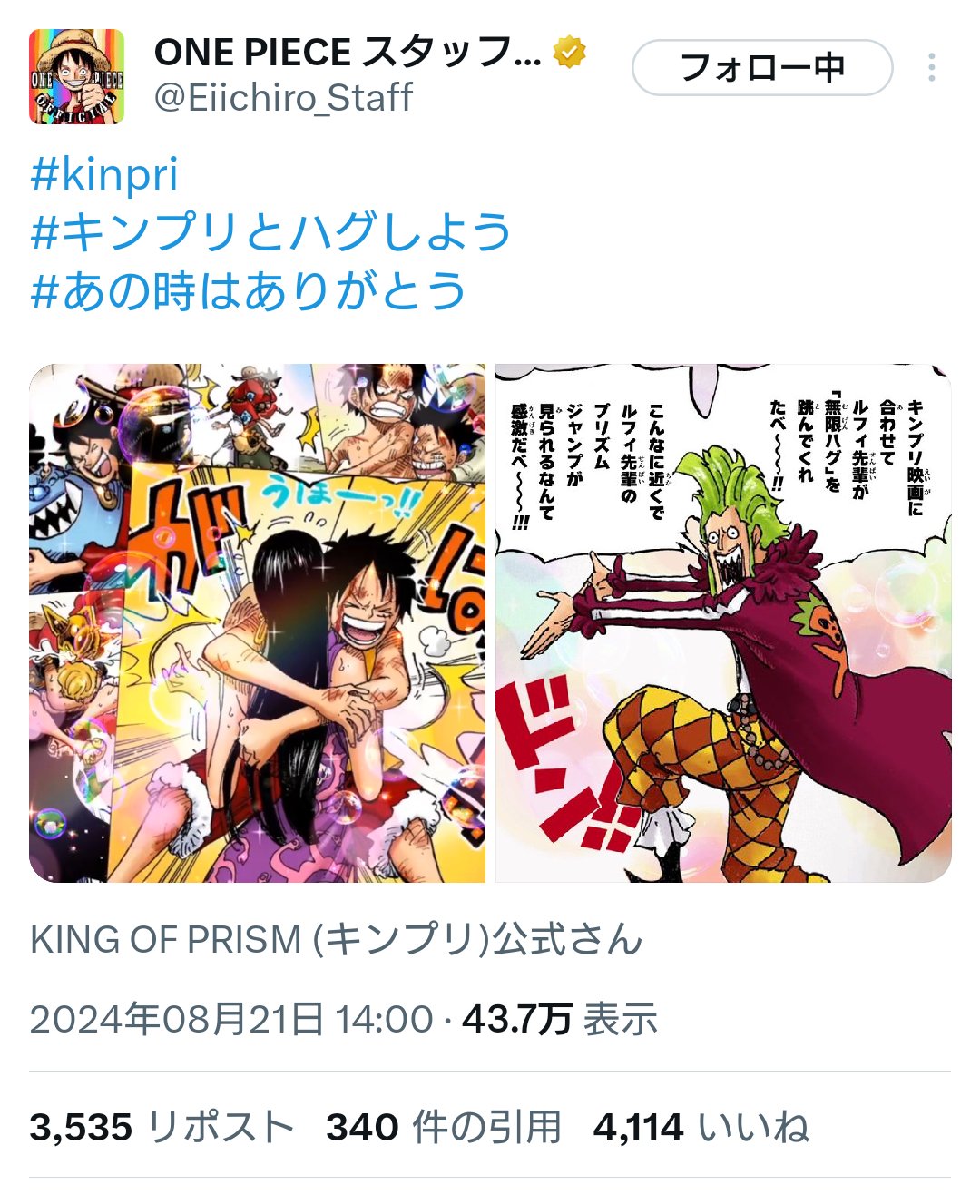
Task: Show the 340 件の引用 quotes list
Action: [444, 1128]
